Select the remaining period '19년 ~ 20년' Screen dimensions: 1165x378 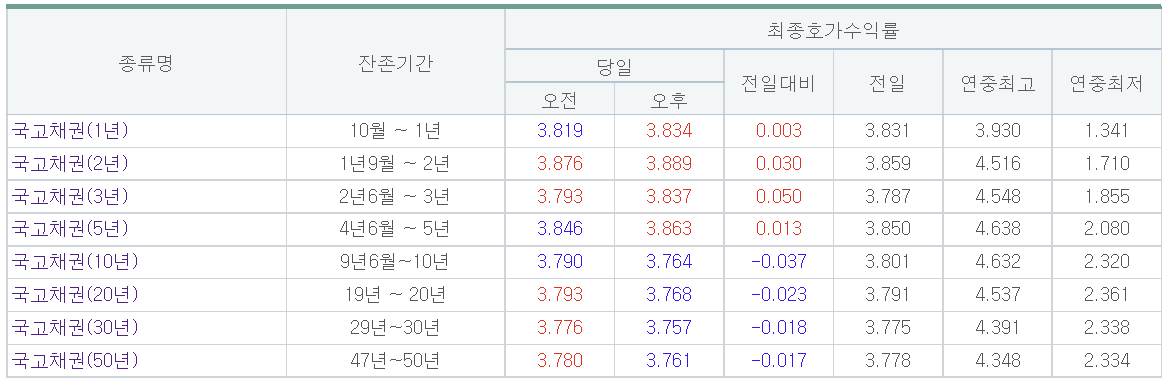(395, 295)
